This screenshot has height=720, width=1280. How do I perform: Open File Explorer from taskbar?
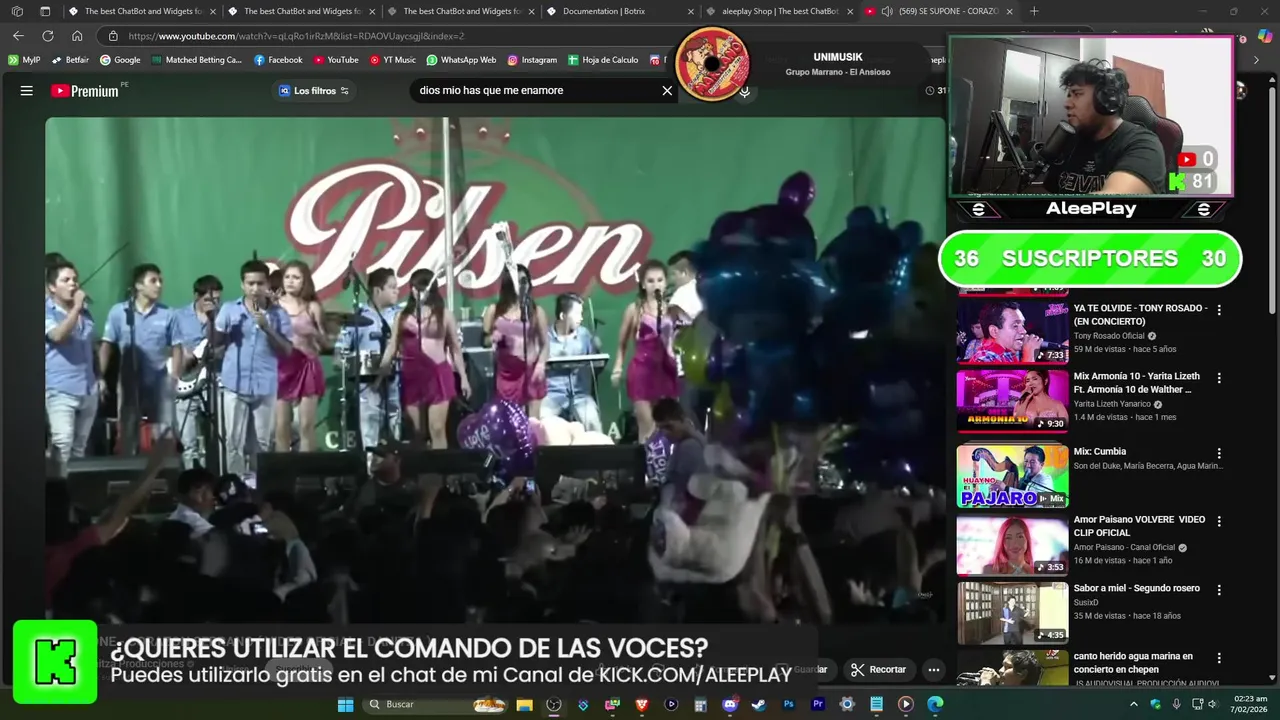coord(524,704)
